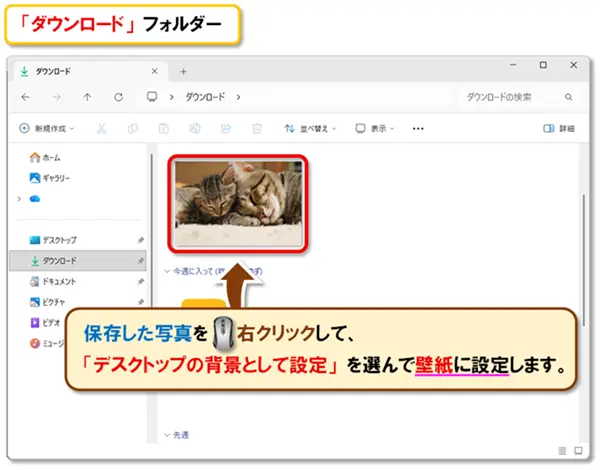The image size is (600, 470).
Task: Open the 並べ替え sort dropdown
Action: [311, 129]
